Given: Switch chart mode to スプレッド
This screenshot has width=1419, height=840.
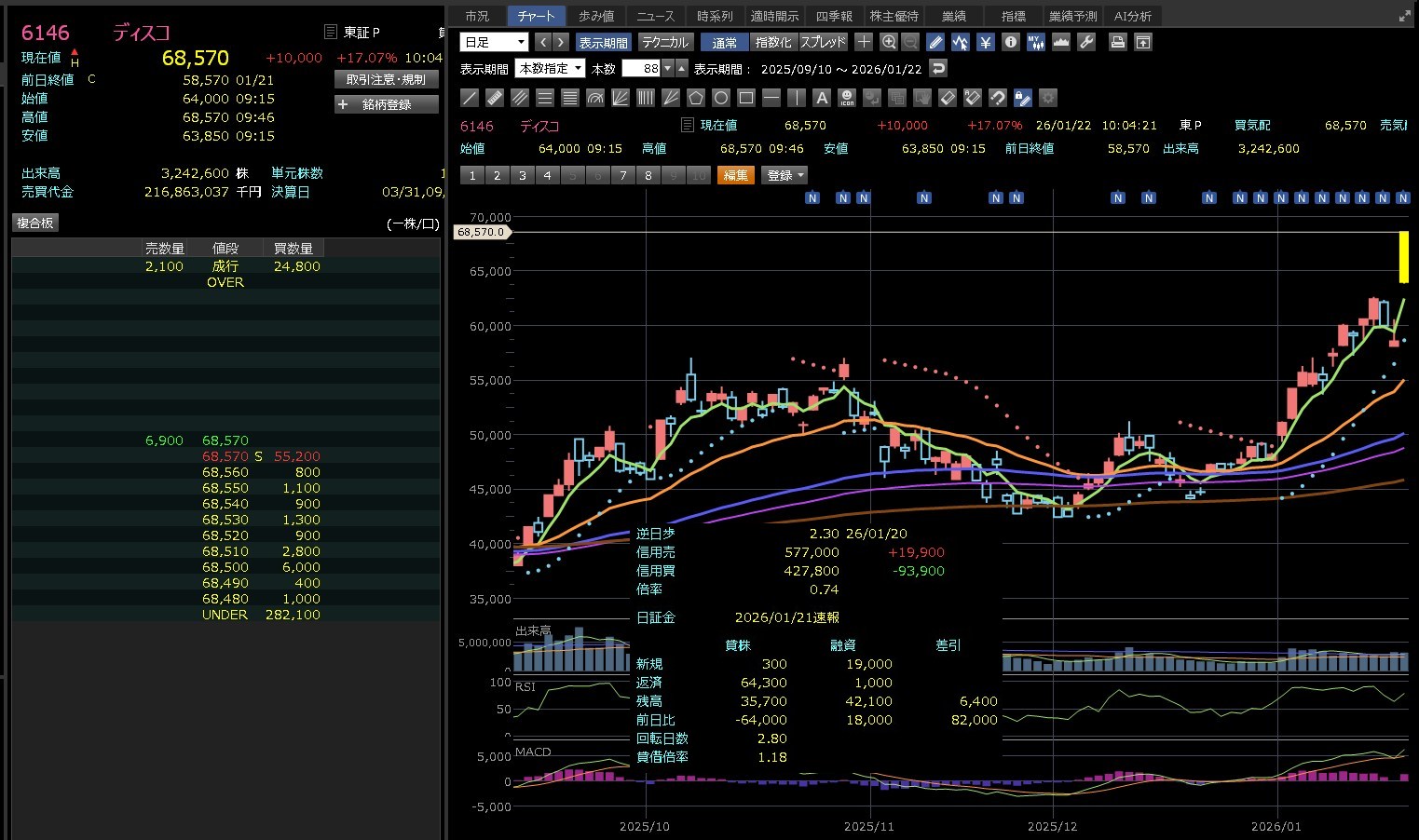Looking at the screenshot, I should [824, 42].
